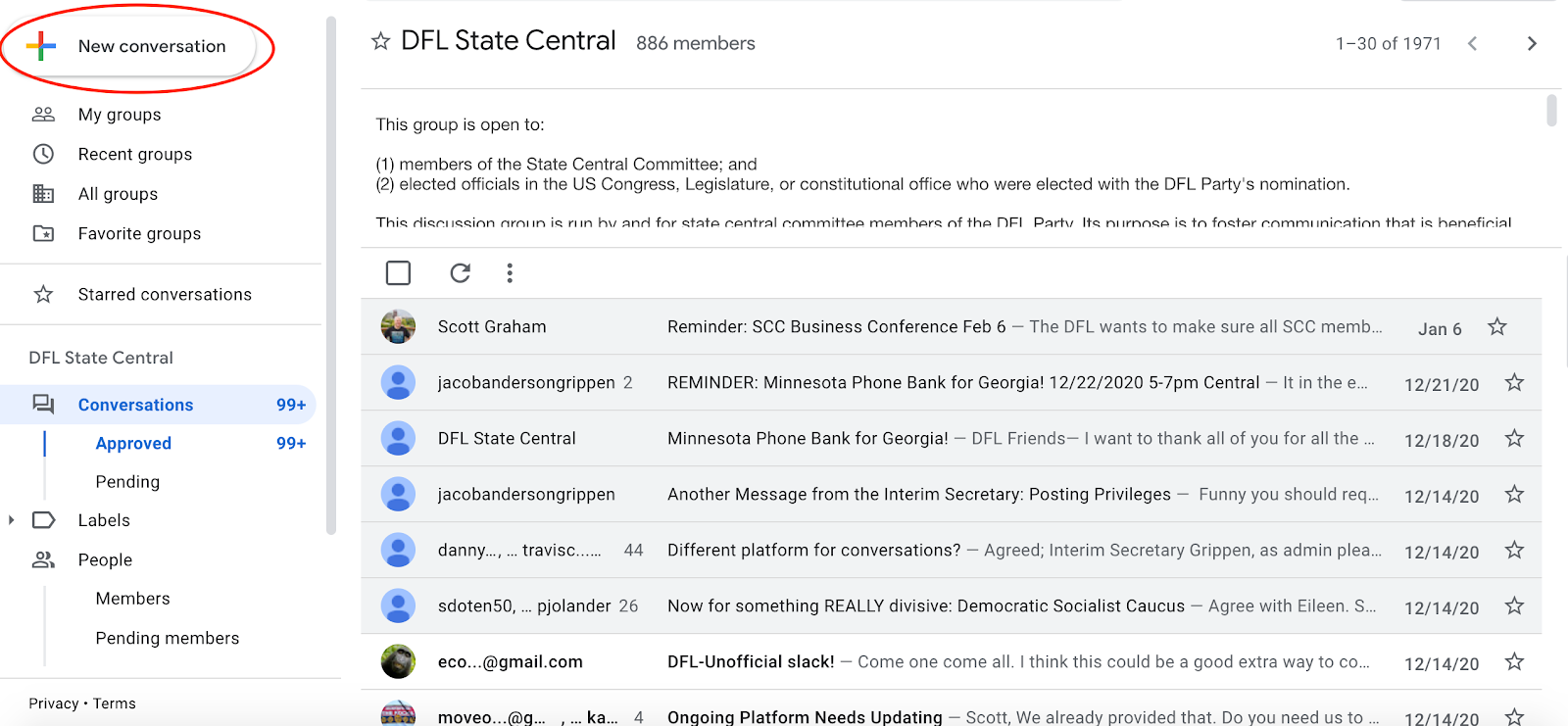This screenshot has width=1568, height=726.
Task: Click the DFL State Central sidebar heading
Action: [101, 358]
